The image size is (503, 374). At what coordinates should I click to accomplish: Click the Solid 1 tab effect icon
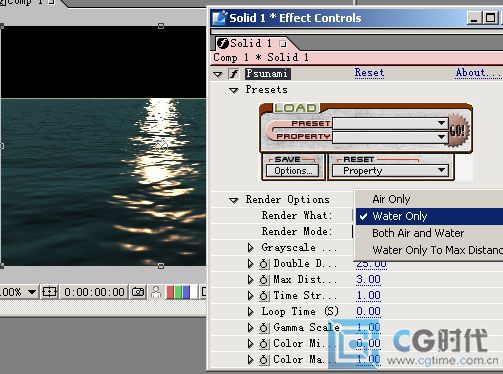tap(222, 43)
